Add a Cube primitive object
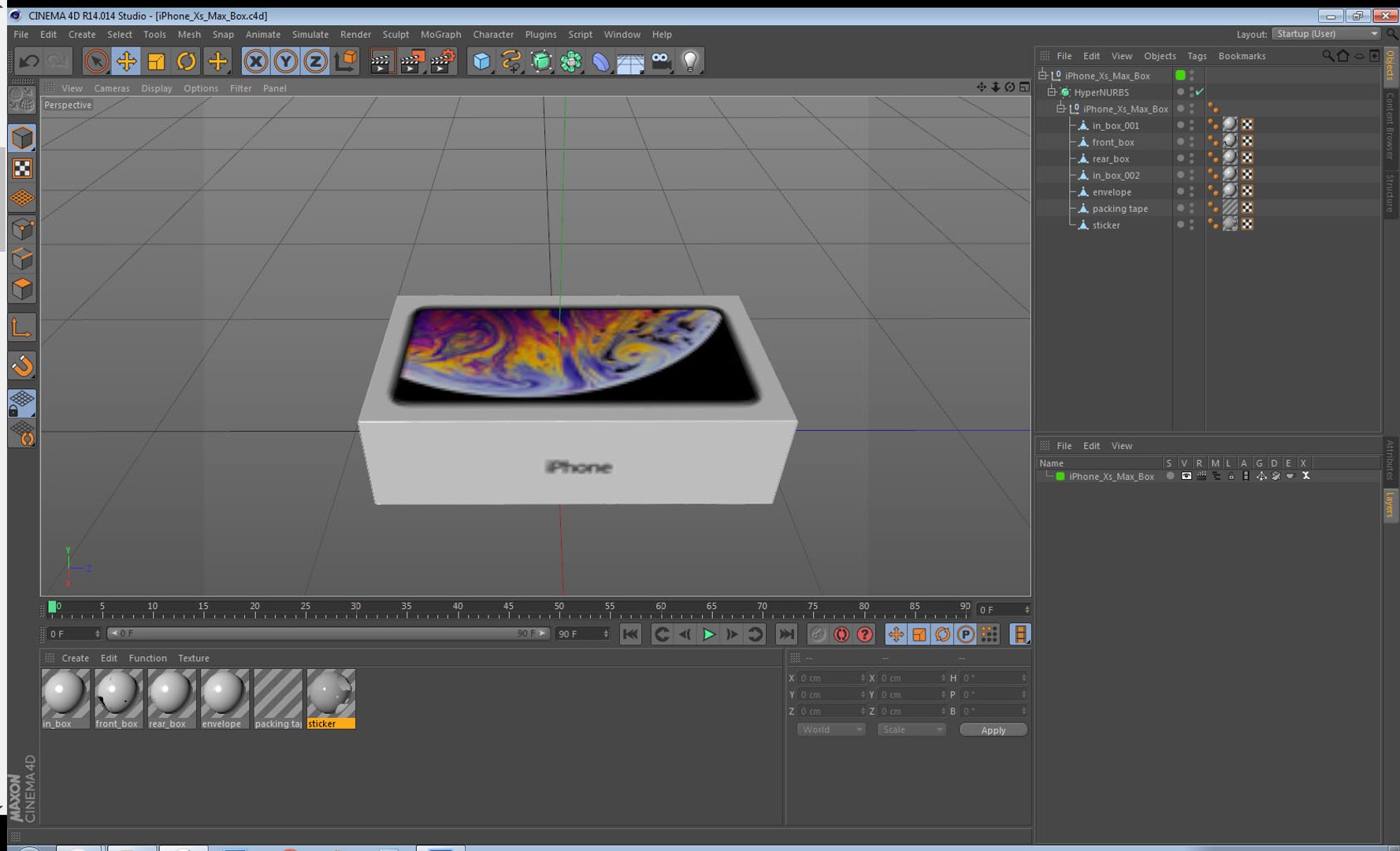Screen dimensions: 1400x851 (x=481, y=61)
